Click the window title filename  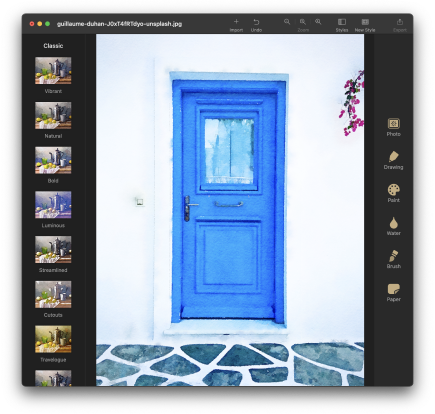pyautogui.click(x=119, y=24)
